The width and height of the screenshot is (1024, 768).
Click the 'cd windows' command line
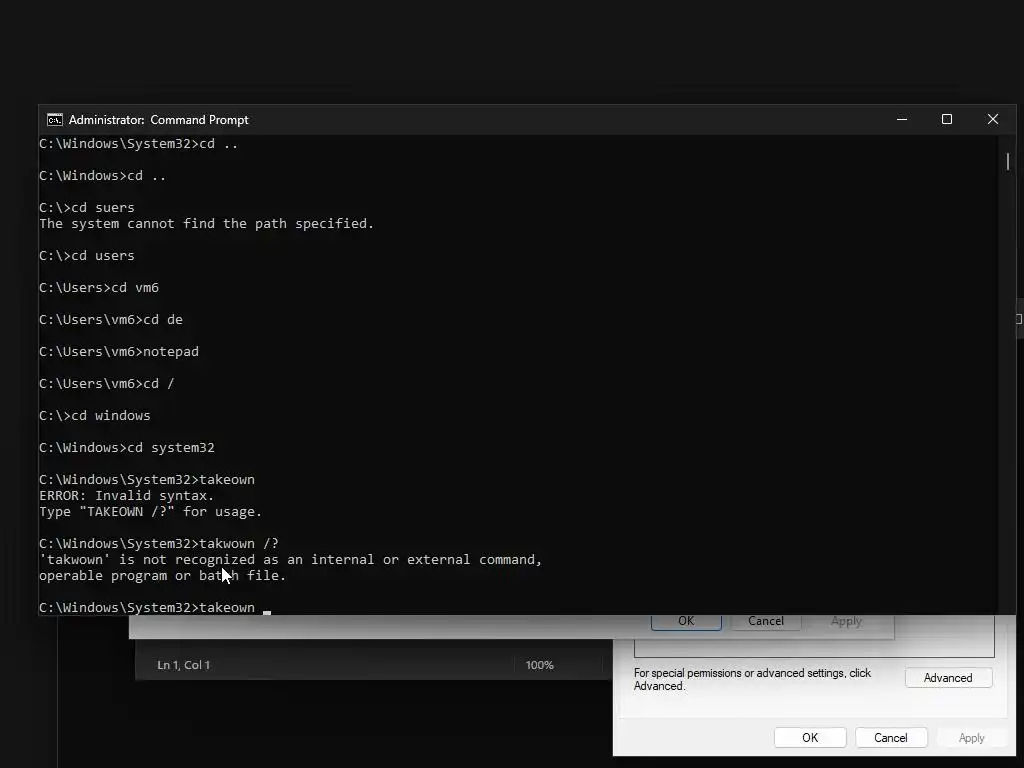(95, 415)
